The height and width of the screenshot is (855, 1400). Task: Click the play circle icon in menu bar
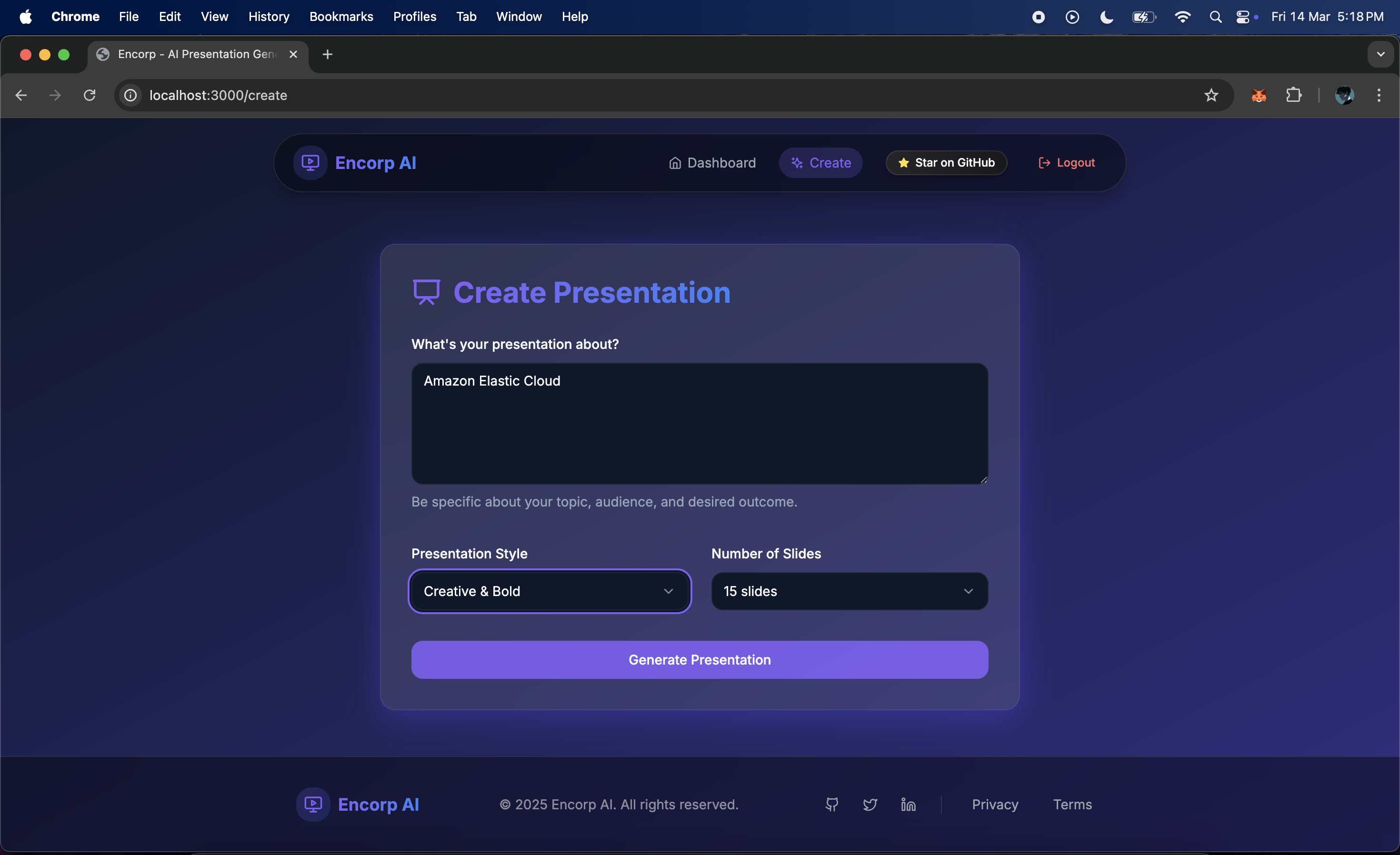pos(1072,17)
